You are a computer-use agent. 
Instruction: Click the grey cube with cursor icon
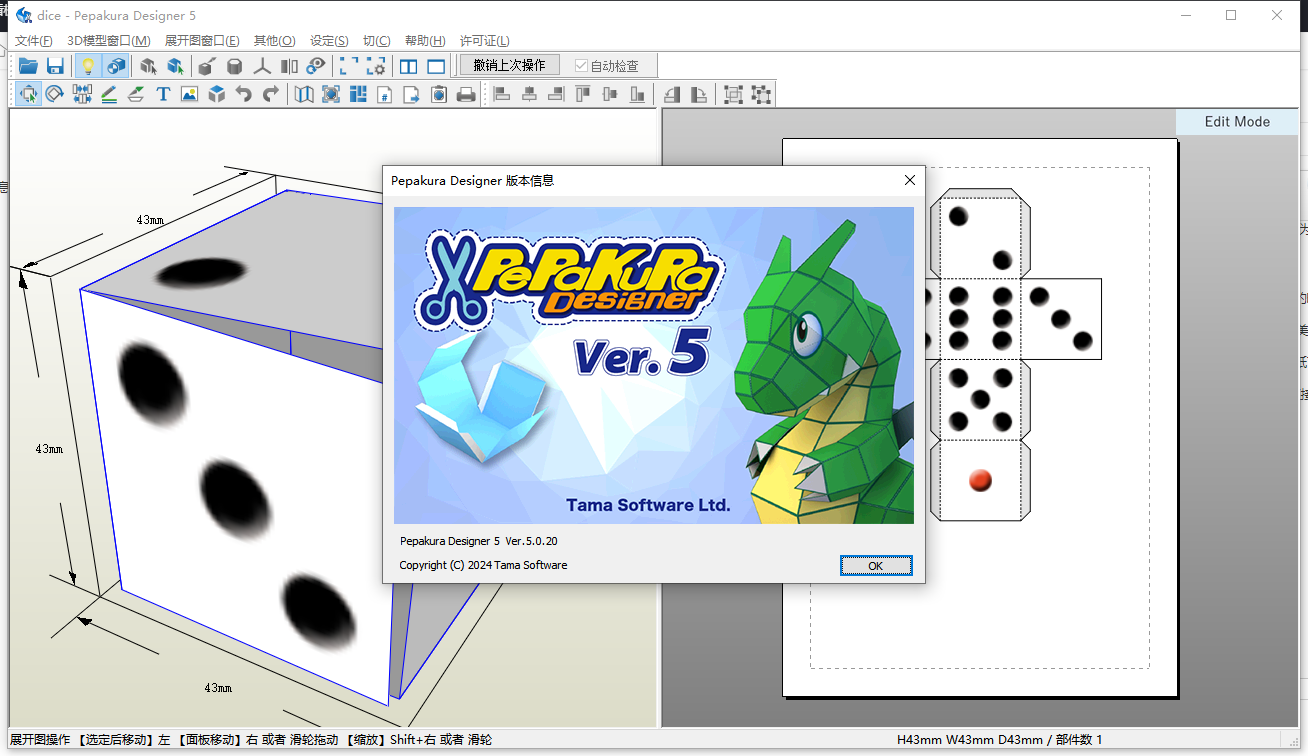point(148,66)
